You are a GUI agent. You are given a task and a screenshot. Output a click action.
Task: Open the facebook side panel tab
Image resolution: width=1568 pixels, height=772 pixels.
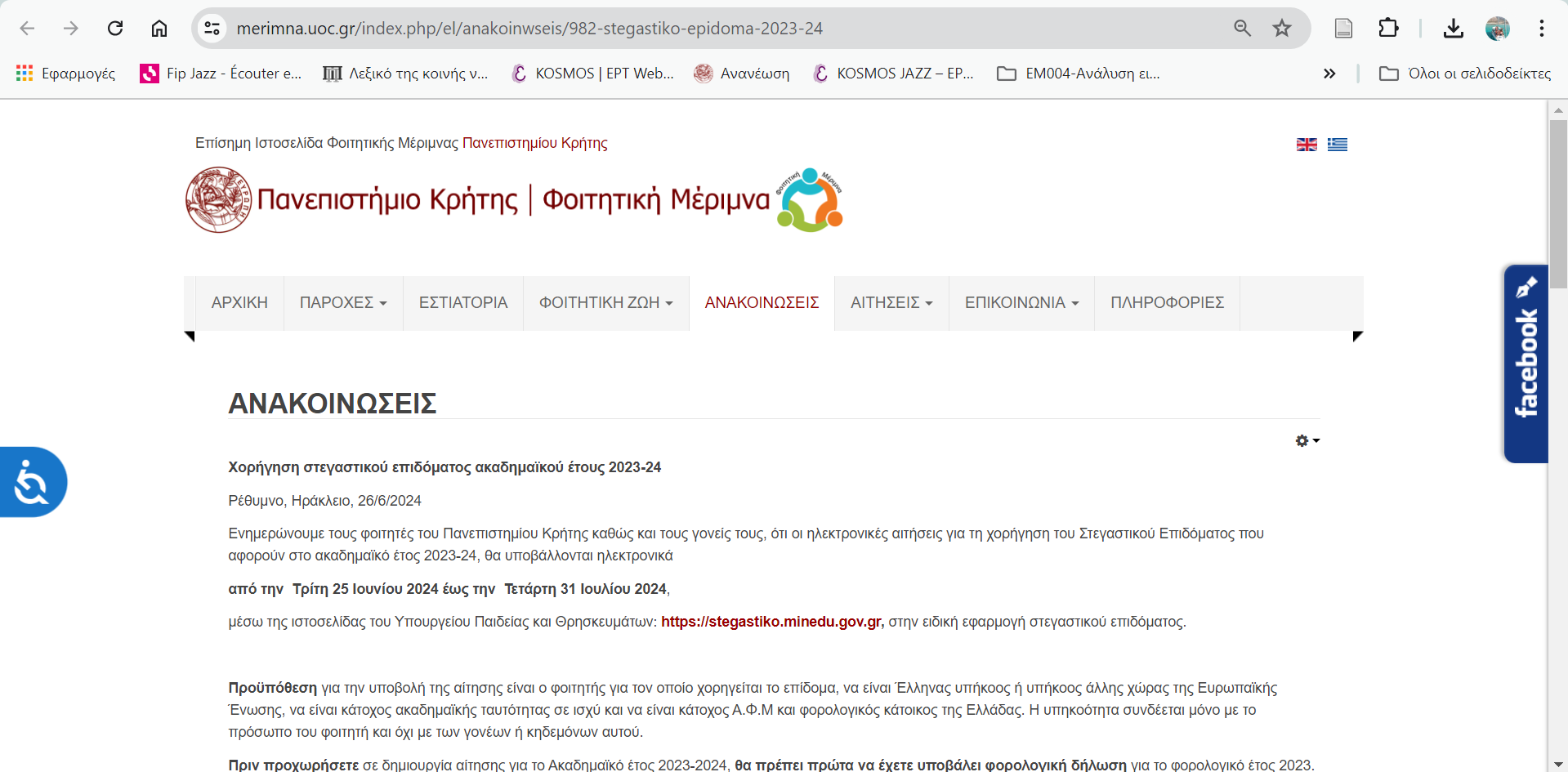tap(1526, 364)
